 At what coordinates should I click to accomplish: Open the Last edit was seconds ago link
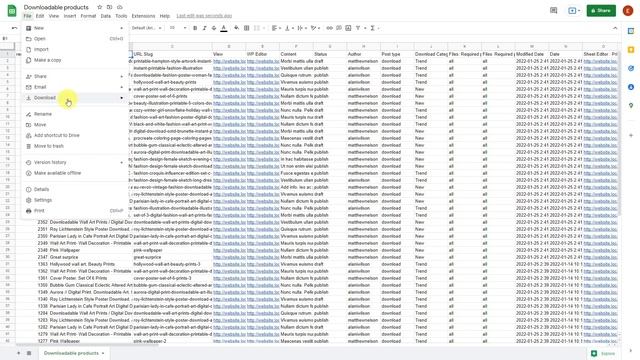(204, 16)
